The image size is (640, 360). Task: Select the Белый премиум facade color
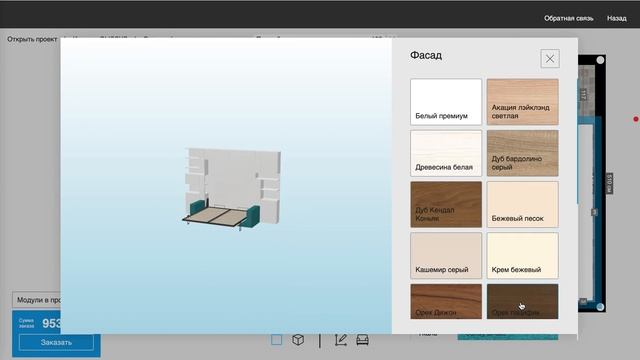[x=446, y=102]
